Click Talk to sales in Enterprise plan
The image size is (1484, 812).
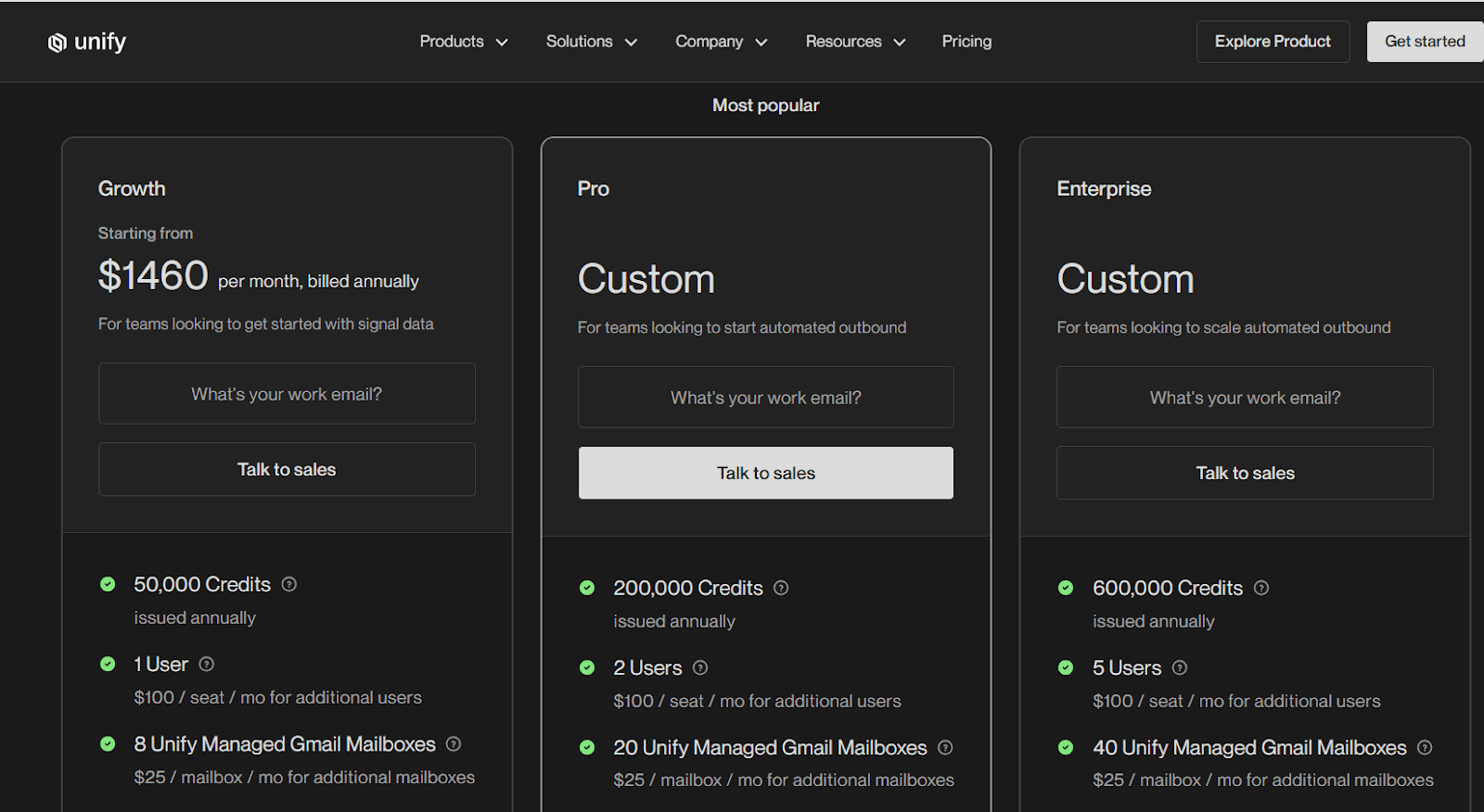pos(1245,473)
